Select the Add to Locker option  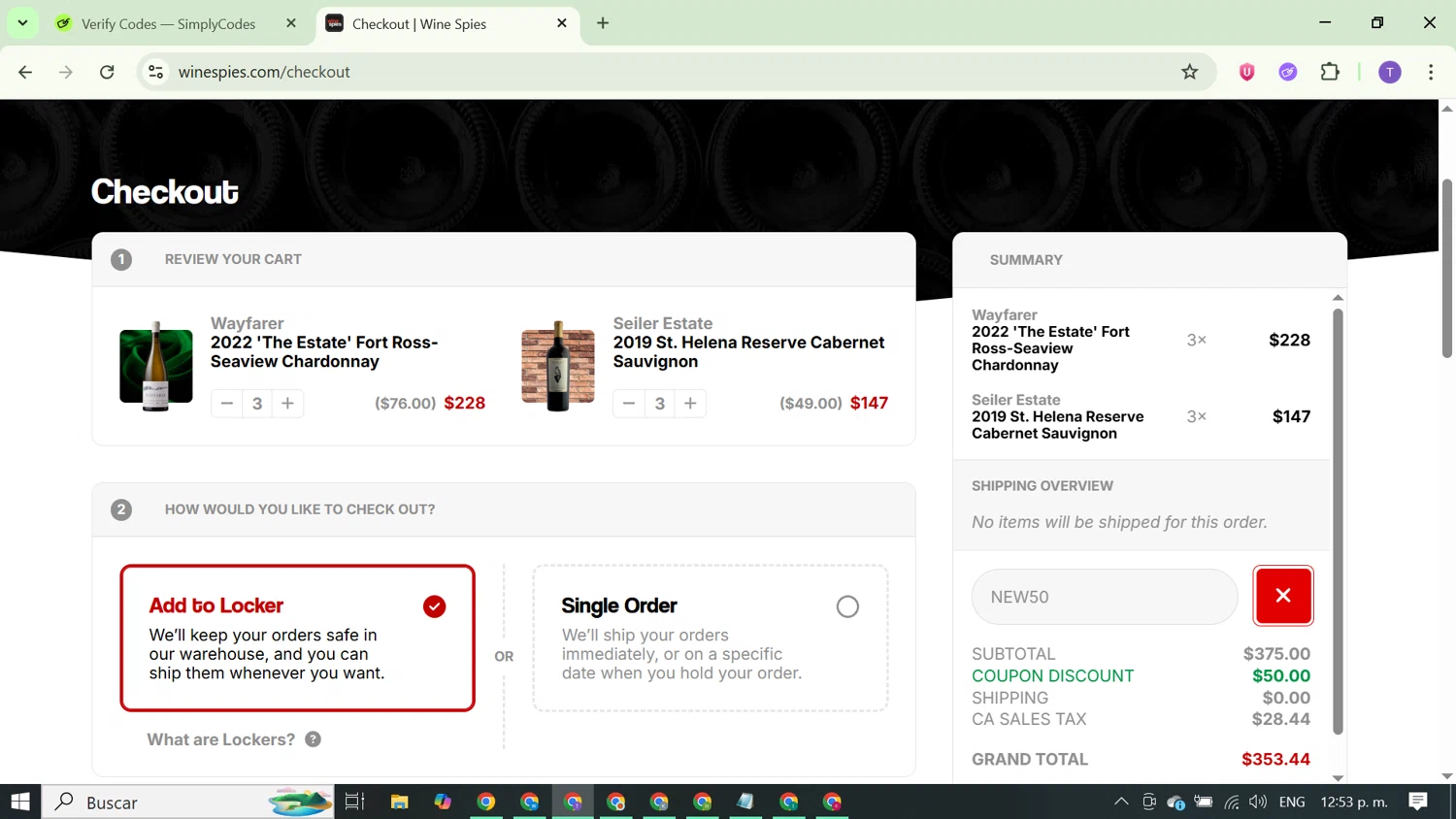pyautogui.click(x=297, y=639)
